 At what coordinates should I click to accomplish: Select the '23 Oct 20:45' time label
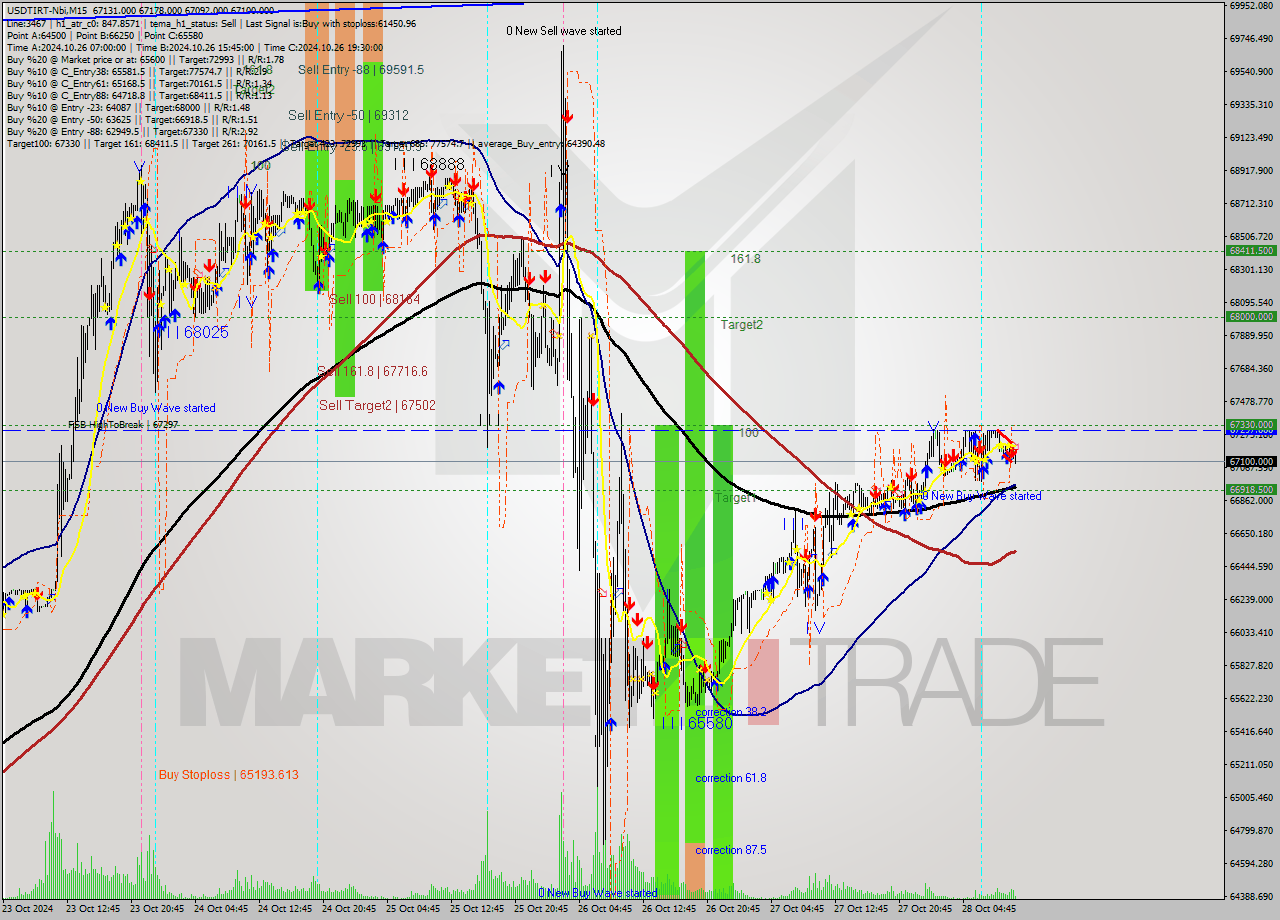pyautogui.click(x=157, y=909)
